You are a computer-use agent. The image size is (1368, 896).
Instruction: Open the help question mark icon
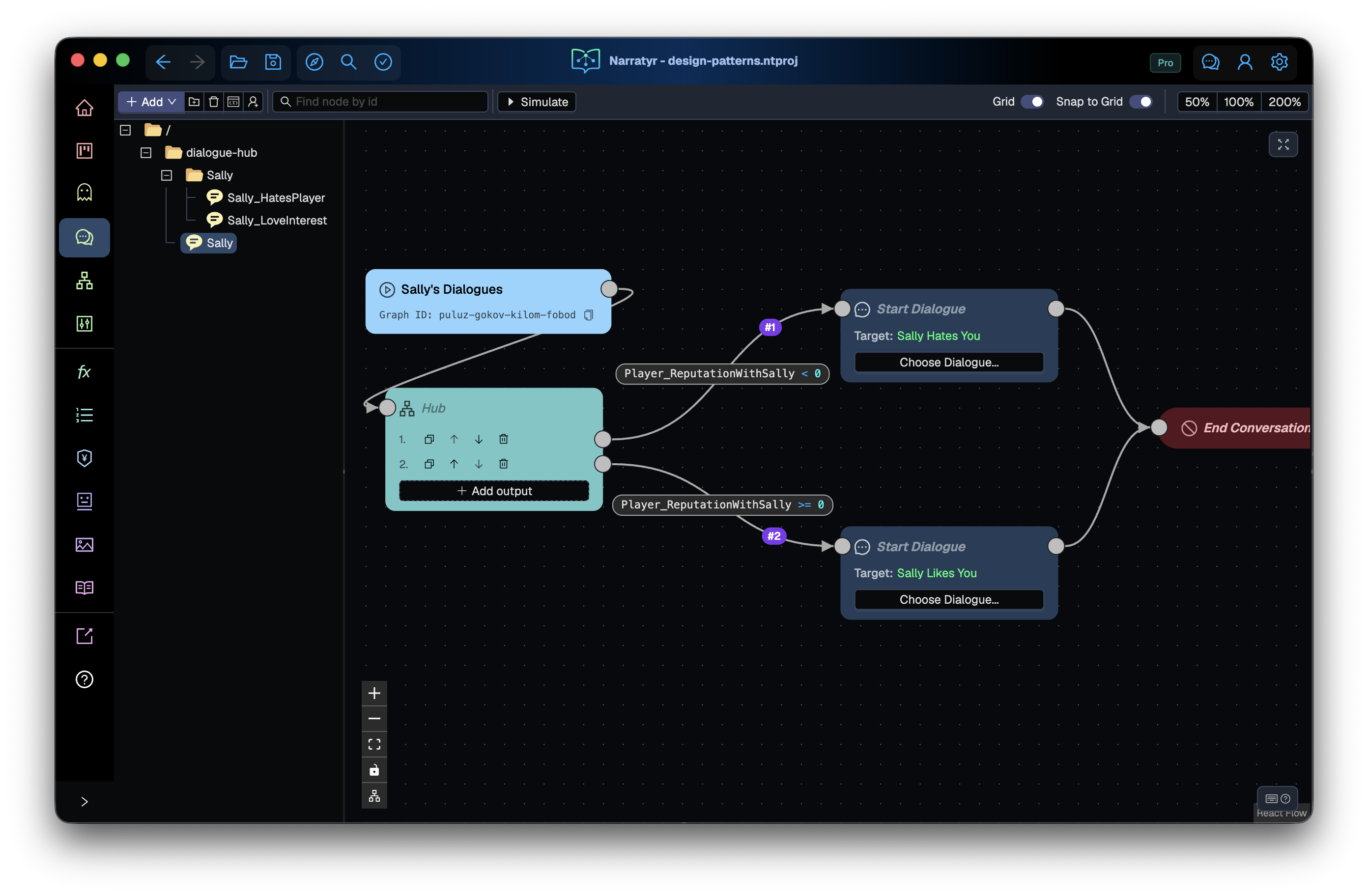85,679
